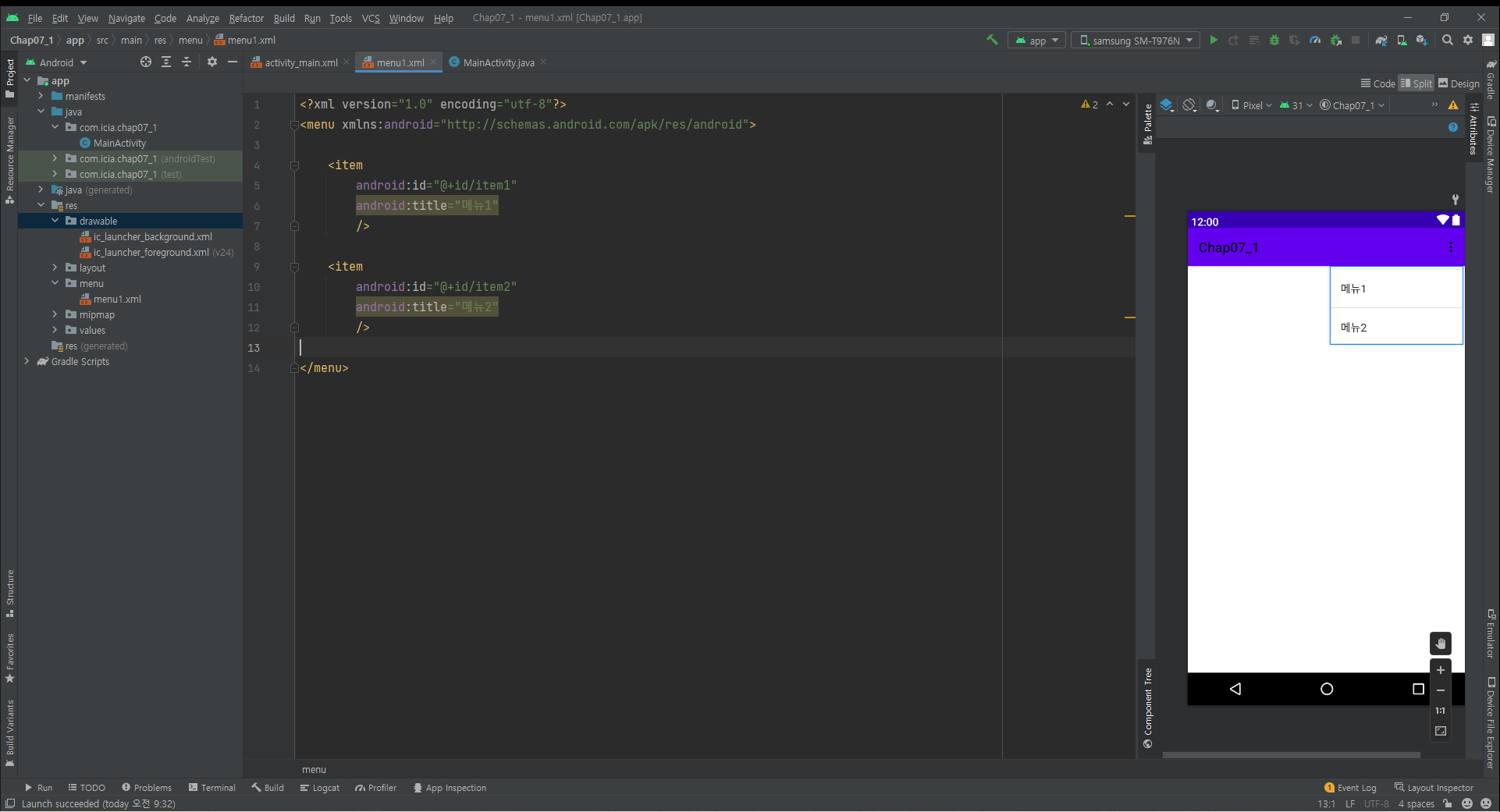Expand the manifests folder
Viewport: 1500px width, 812px height.
tap(41, 96)
